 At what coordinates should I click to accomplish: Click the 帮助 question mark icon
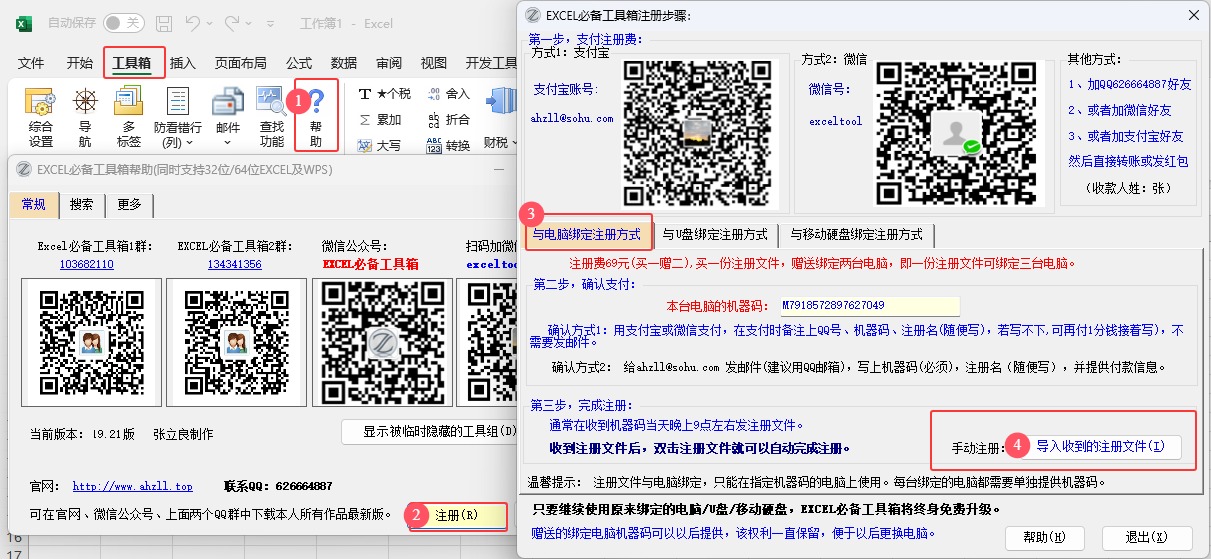click(x=316, y=103)
